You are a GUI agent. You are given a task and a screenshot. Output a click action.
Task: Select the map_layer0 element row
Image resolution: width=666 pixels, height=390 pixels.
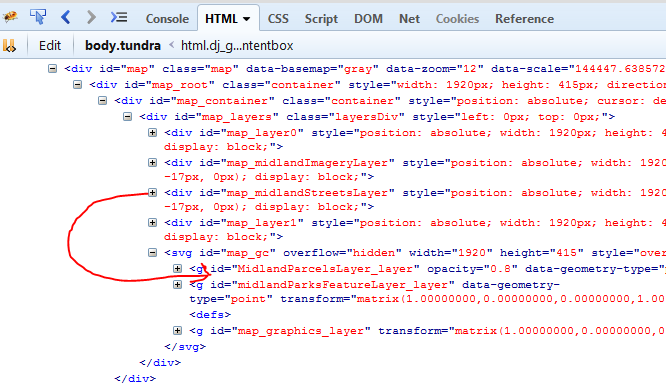(415, 140)
